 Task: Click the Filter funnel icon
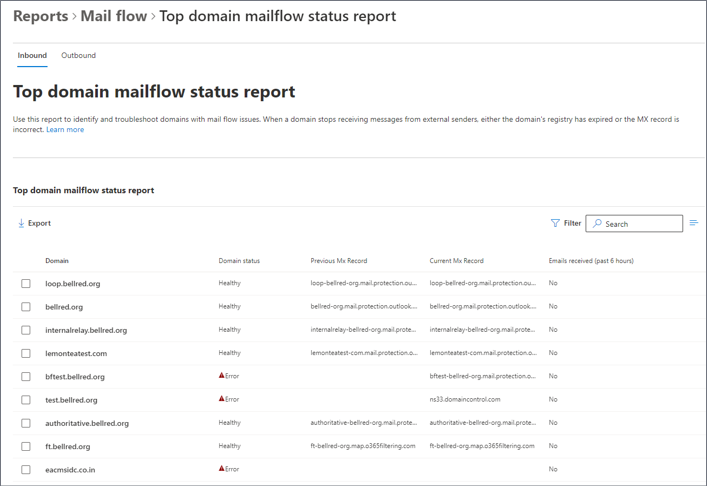point(555,223)
